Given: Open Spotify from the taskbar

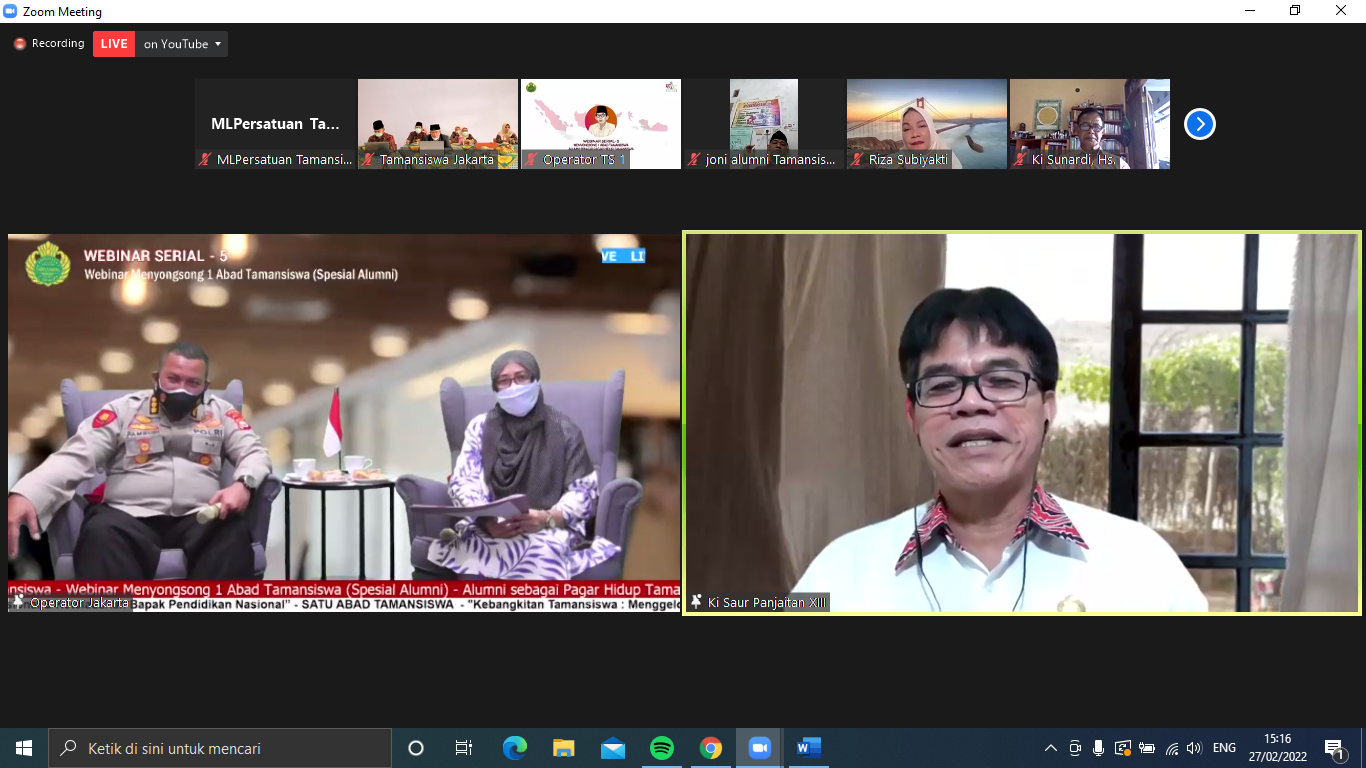Looking at the screenshot, I should (661, 748).
